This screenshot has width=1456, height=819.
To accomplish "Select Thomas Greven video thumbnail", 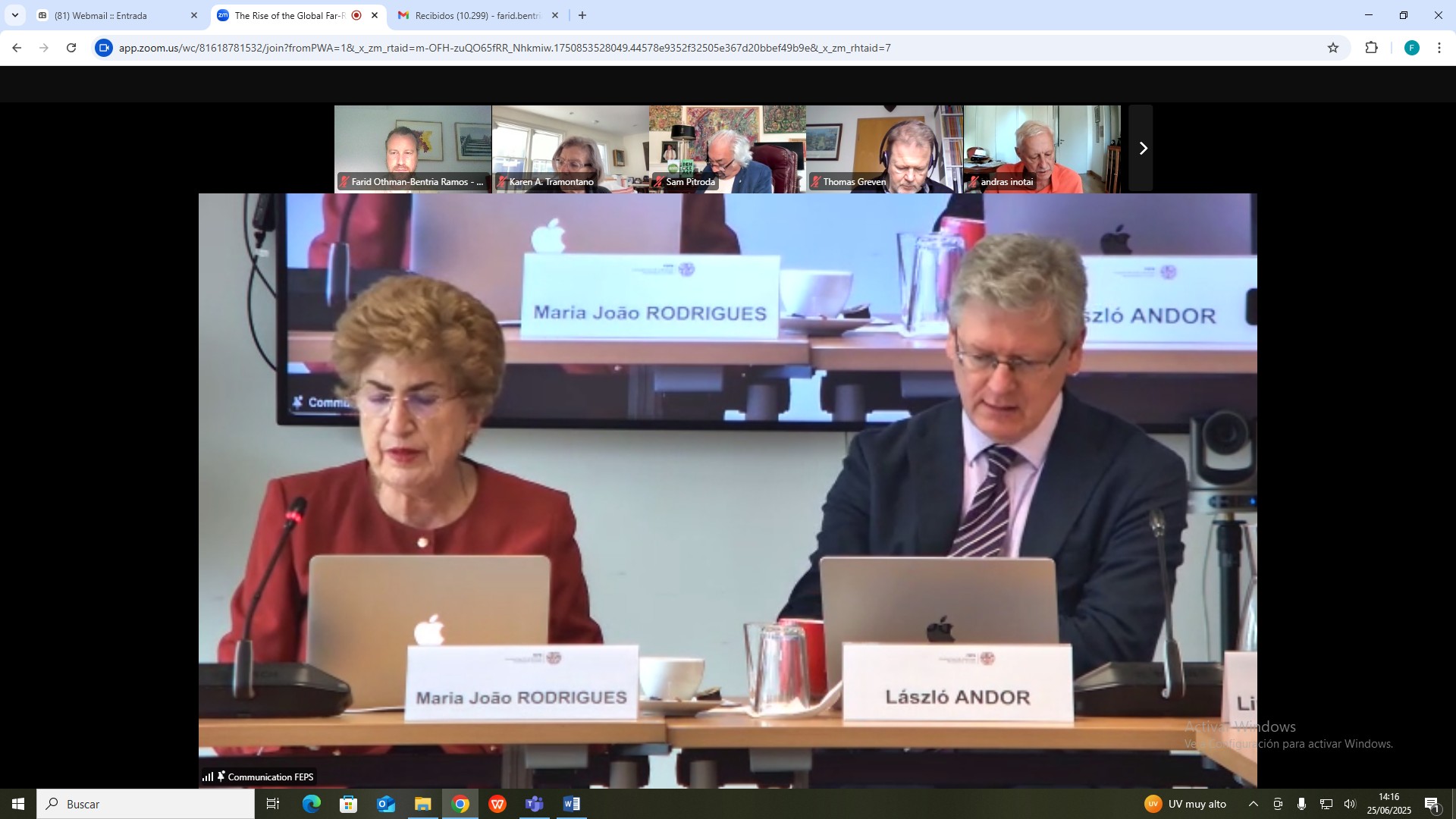I will [884, 149].
